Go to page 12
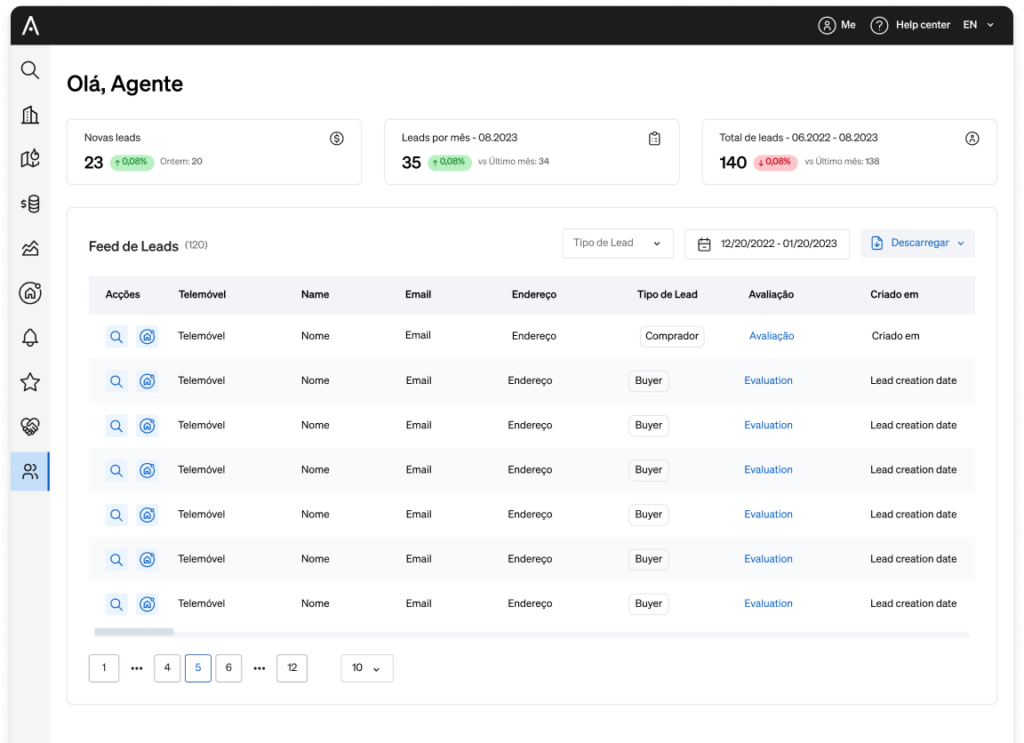Viewport: 1024px width, 743px height. [292, 668]
